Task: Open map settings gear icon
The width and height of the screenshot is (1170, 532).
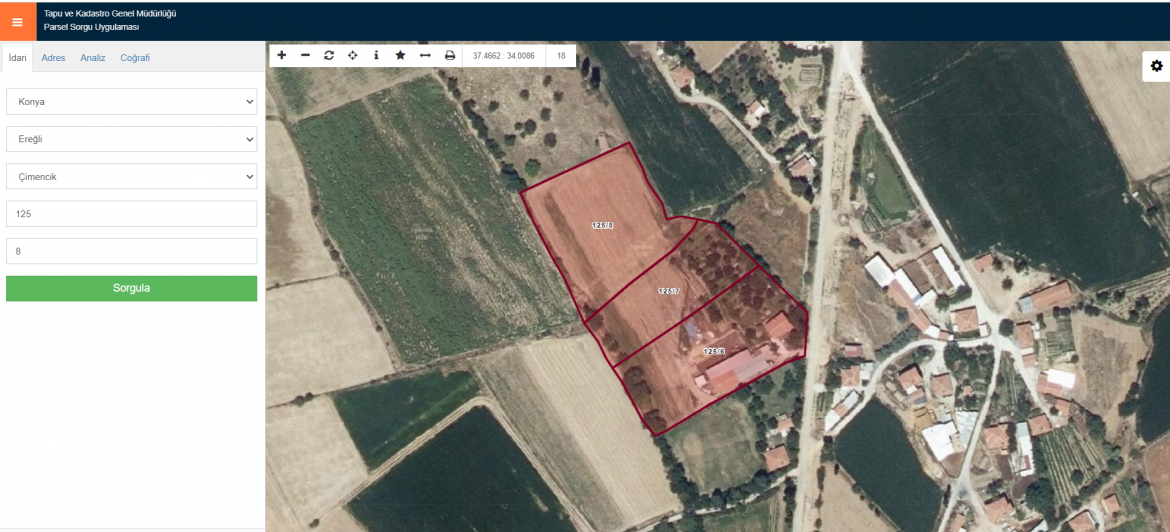Action: pos(1157,66)
